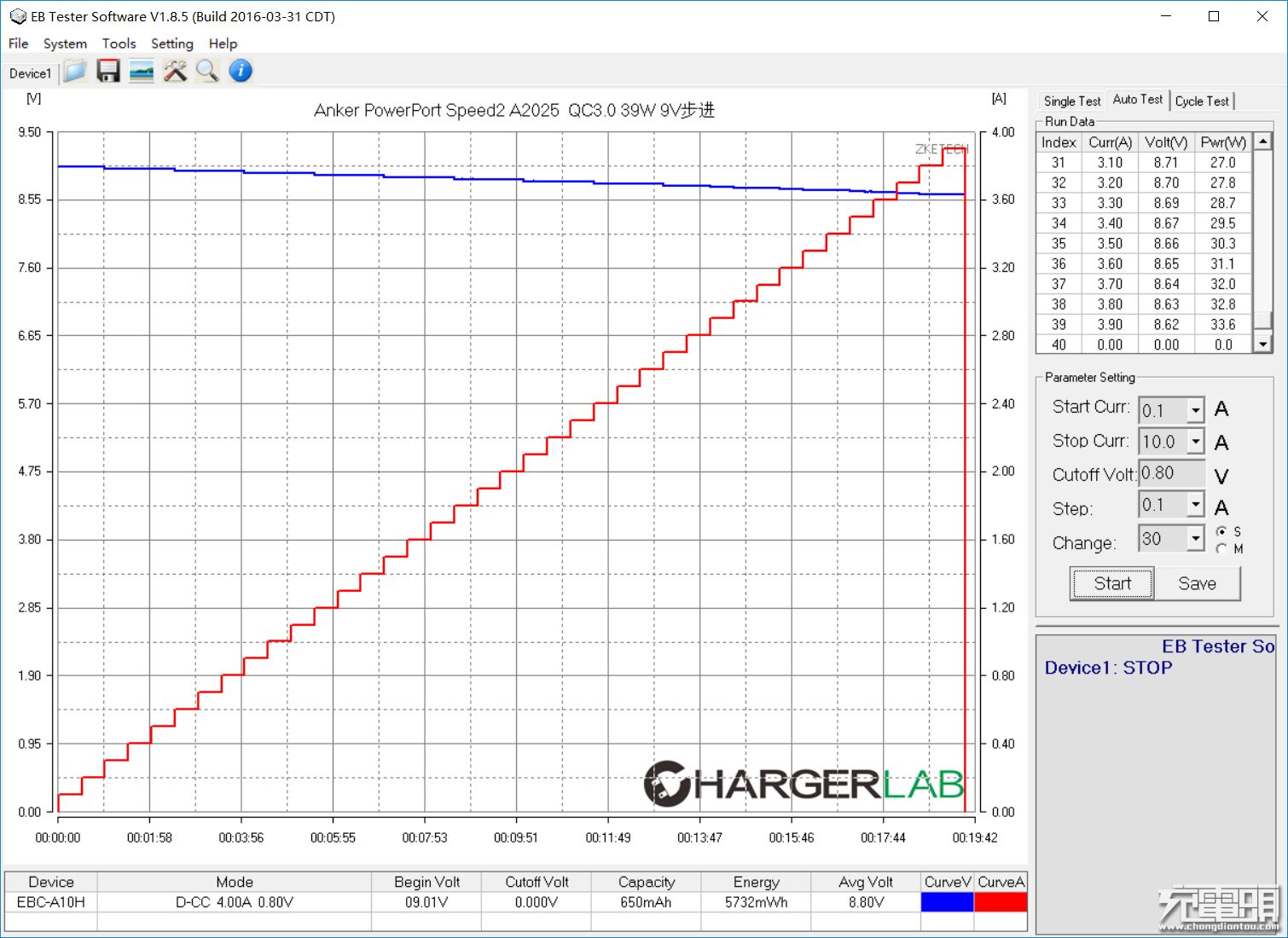The width and height of the screenshot is (1288, 938).
Task: Save curve picture with the image icon
Action: 142,72
